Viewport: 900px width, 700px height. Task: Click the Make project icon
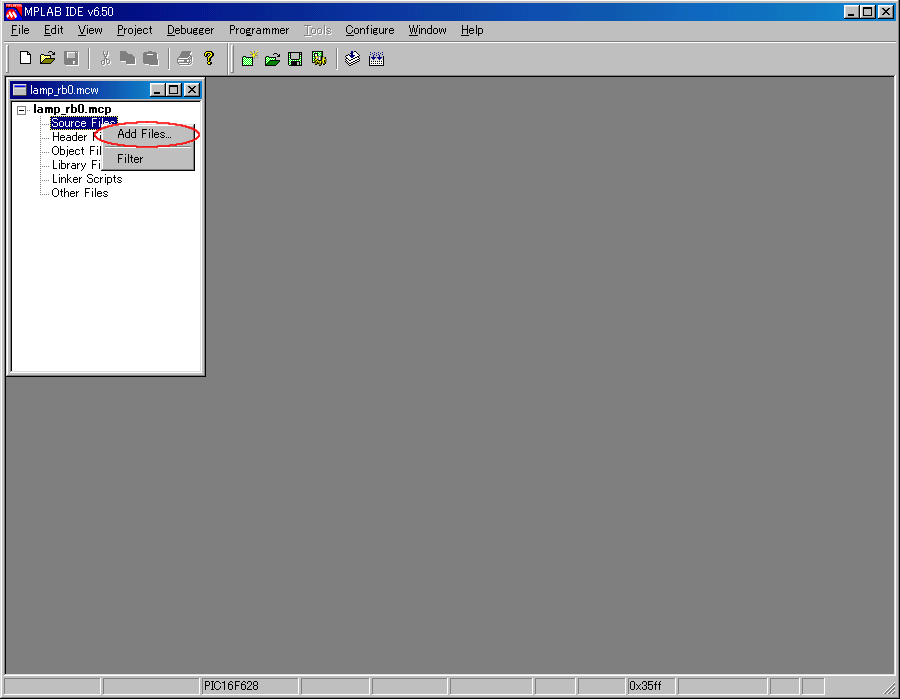tap(352, 59)
